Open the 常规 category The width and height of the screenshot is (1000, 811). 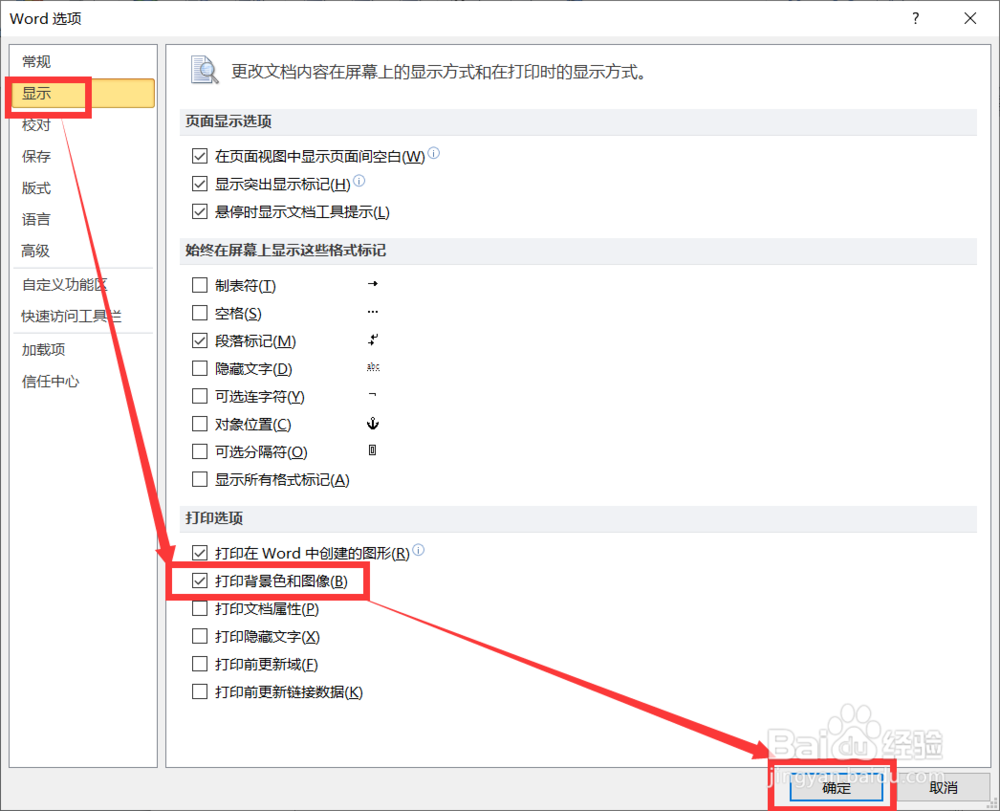(x=36, y=62)
